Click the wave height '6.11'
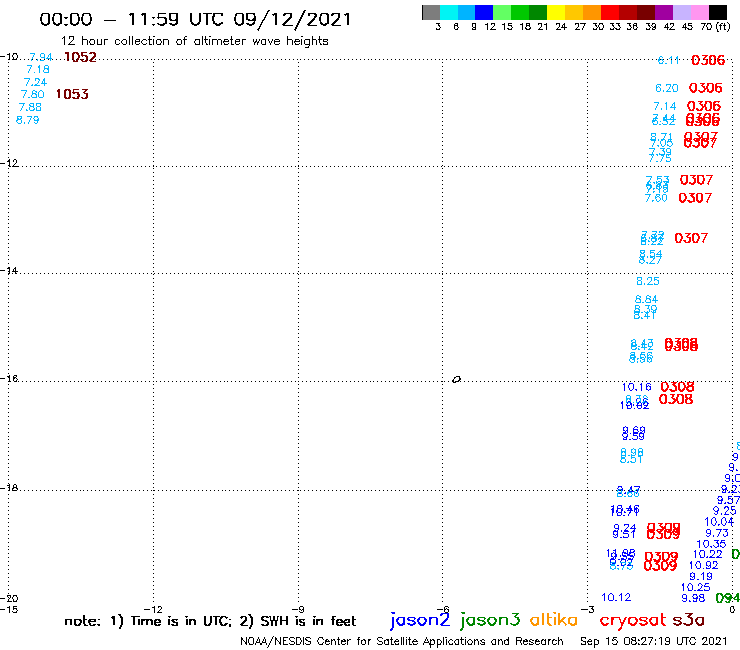740x650 pixels. (x=669, y=60)
